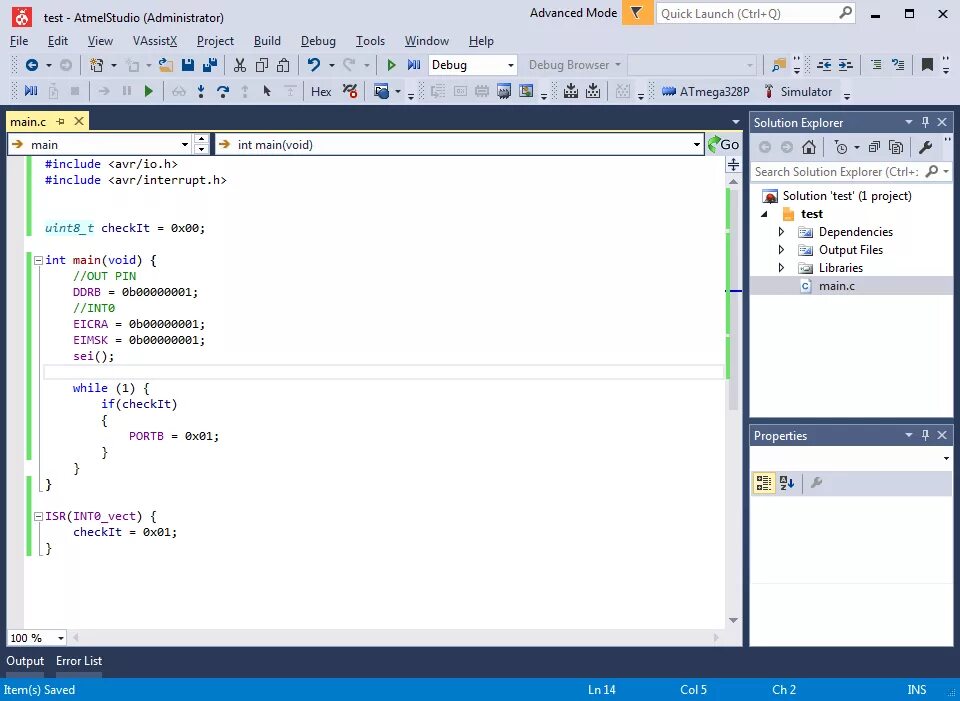Click the Decrease Indent icon
This screenshot has height=701, width=960.
824,65
